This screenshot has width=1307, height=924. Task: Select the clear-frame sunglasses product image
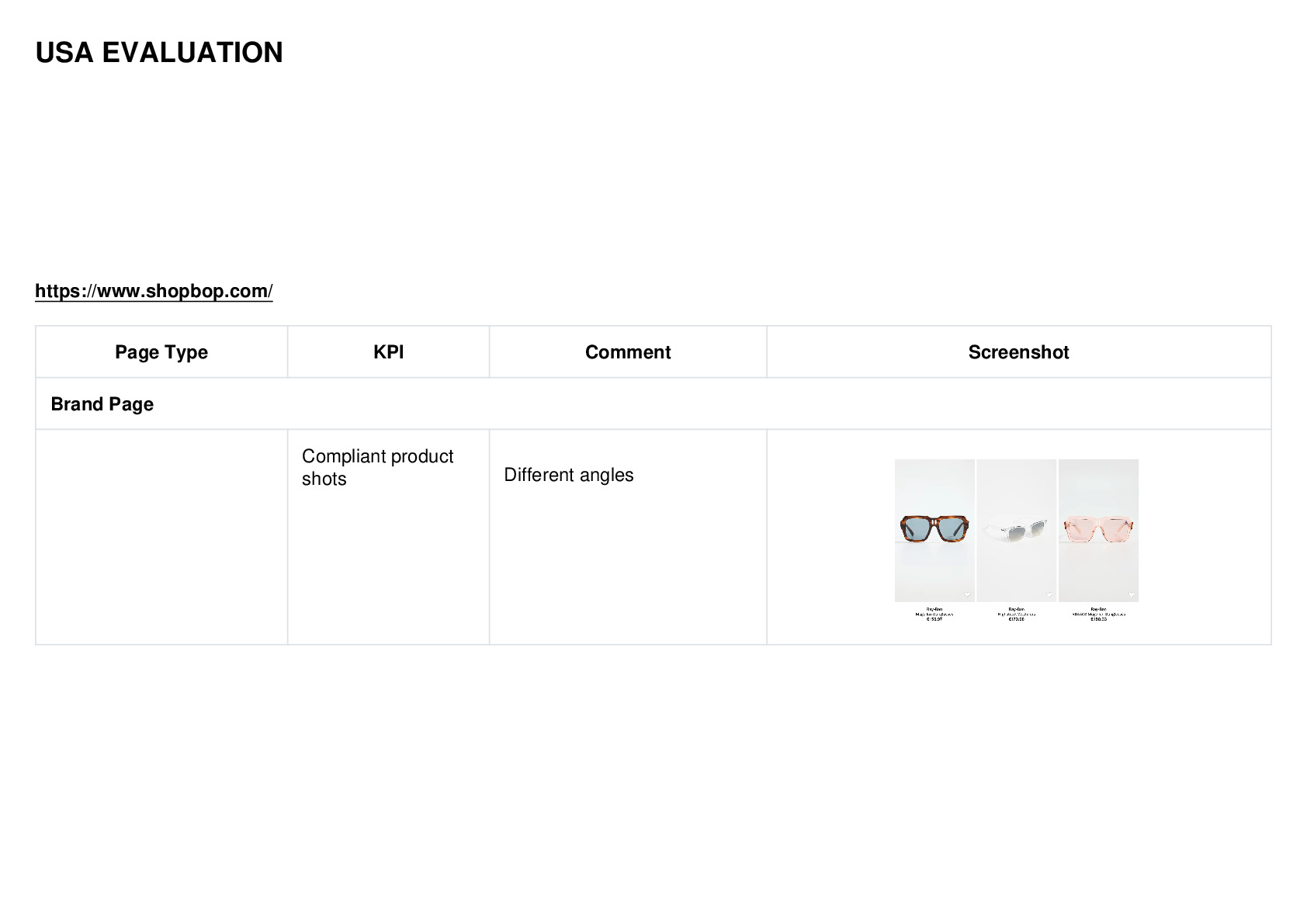pyautogui.click(x=1016, y=530)
